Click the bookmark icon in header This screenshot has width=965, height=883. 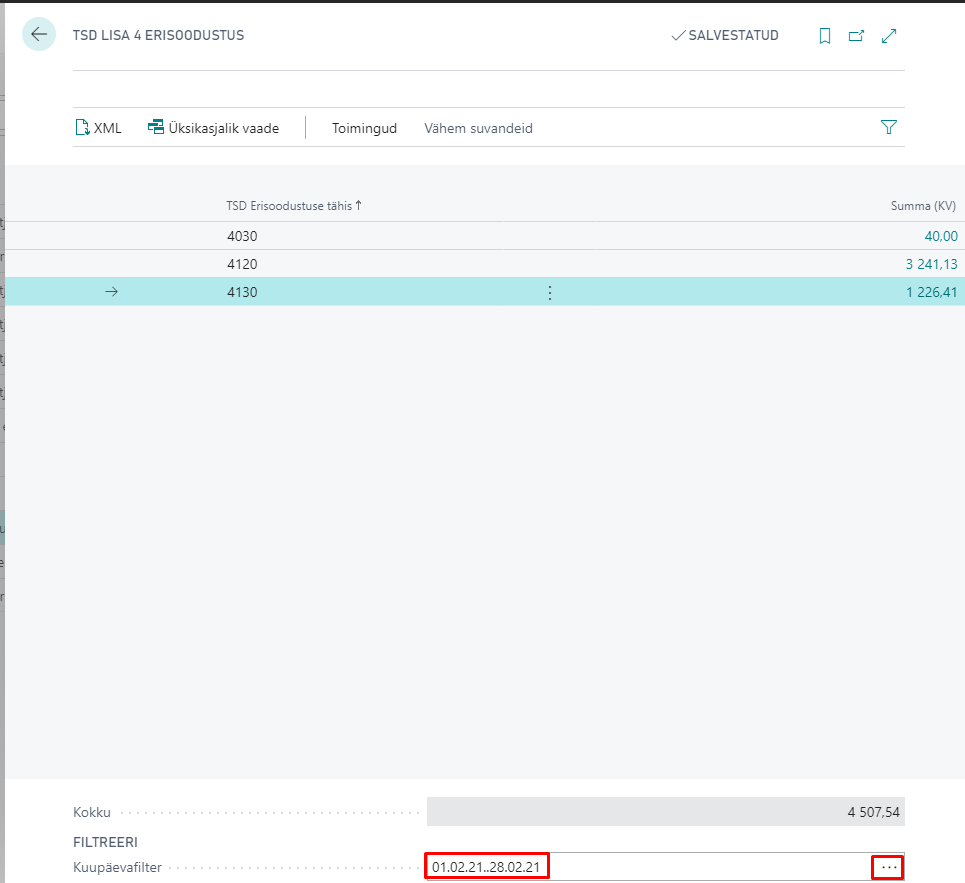(x=825, y=36)
